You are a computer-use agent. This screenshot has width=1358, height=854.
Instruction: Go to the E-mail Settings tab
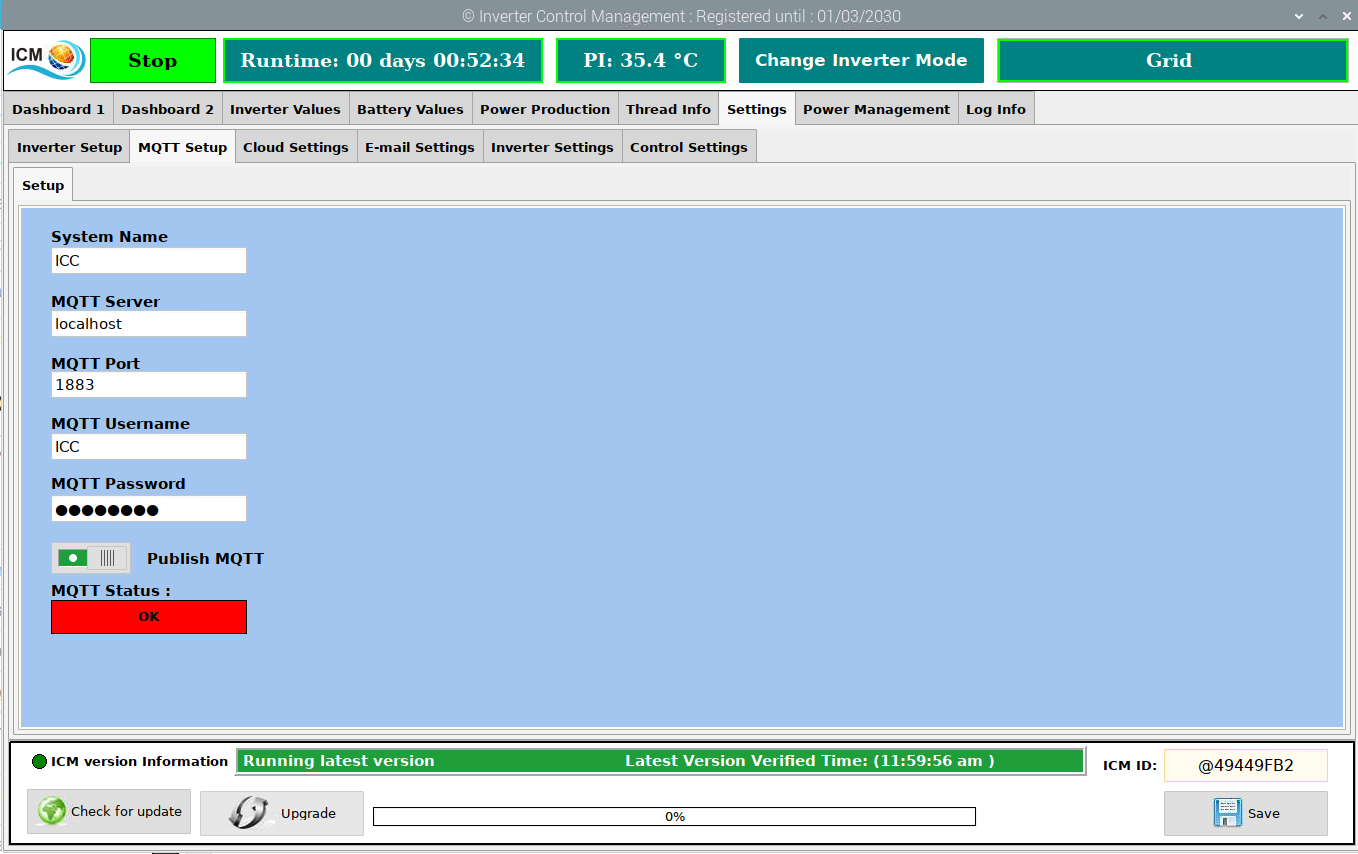click(x=419, y=147)
